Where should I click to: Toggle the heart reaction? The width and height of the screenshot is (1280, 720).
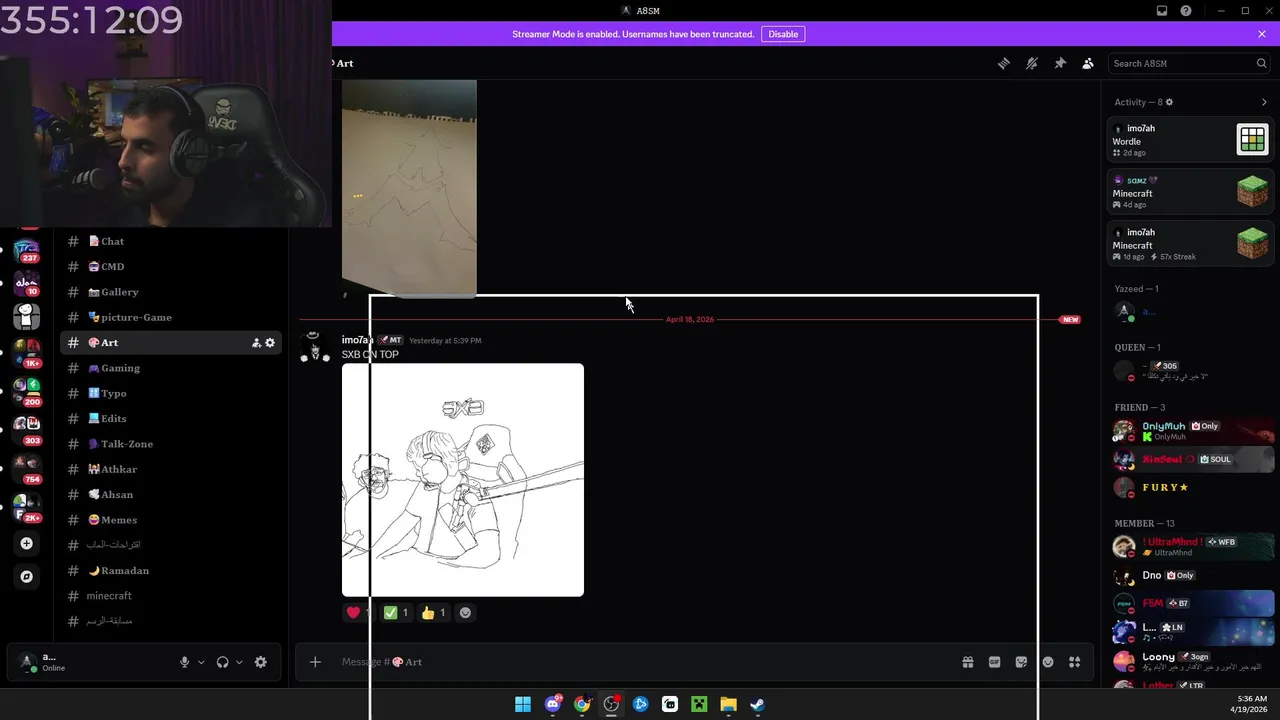[x=358, y=613]
